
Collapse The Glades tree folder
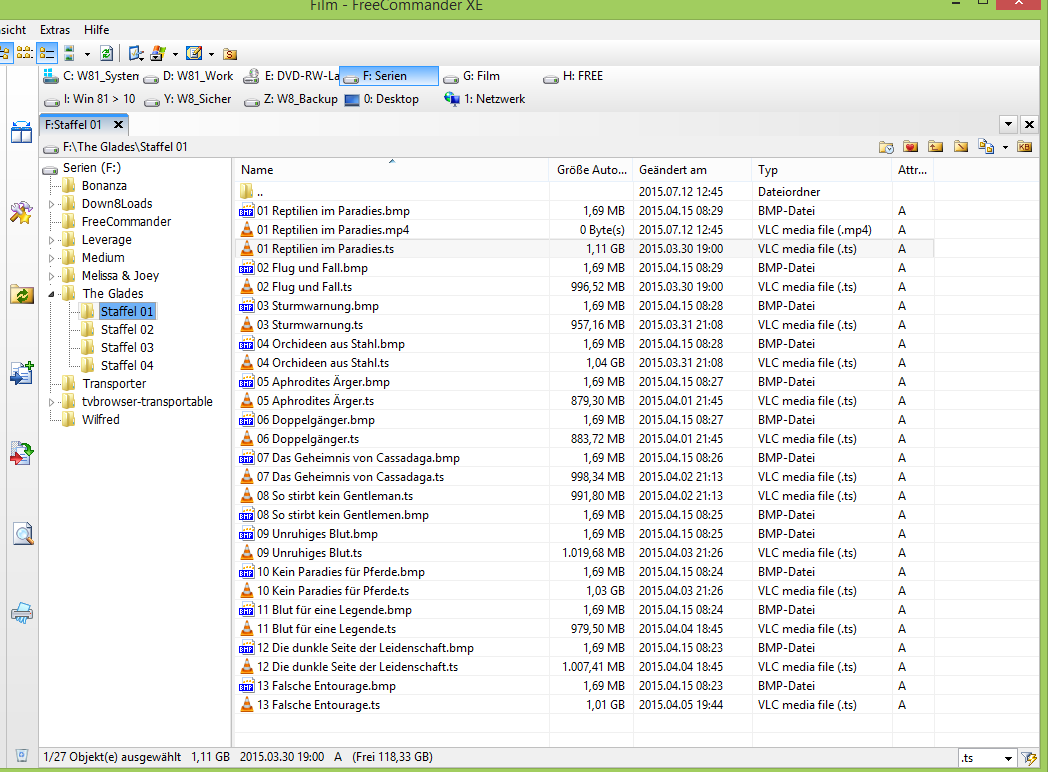[51, 294]
